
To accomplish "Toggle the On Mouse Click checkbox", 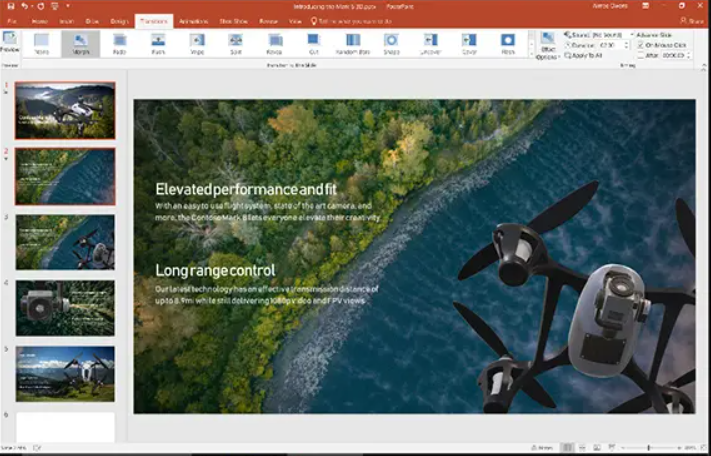I will (640, 45).
